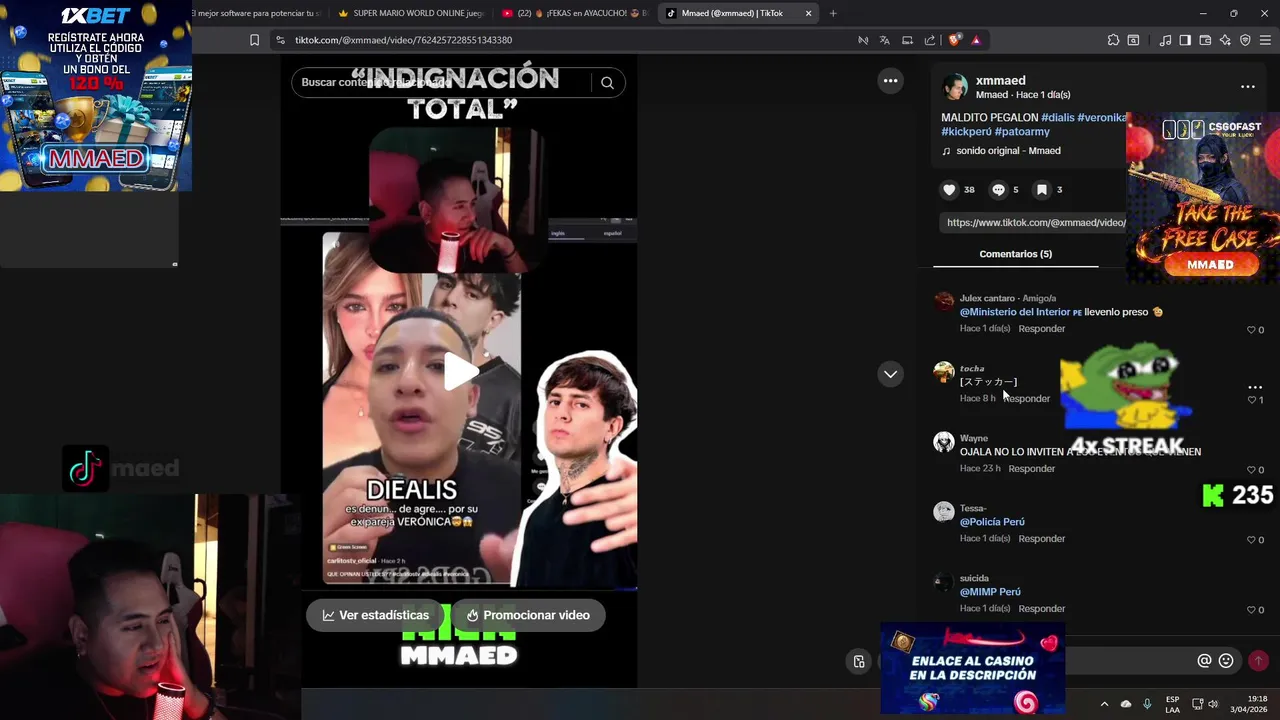This screenshot has height=720, width=1280.
Task: Open Brave Wallet icon
Action: [1205, 40]
